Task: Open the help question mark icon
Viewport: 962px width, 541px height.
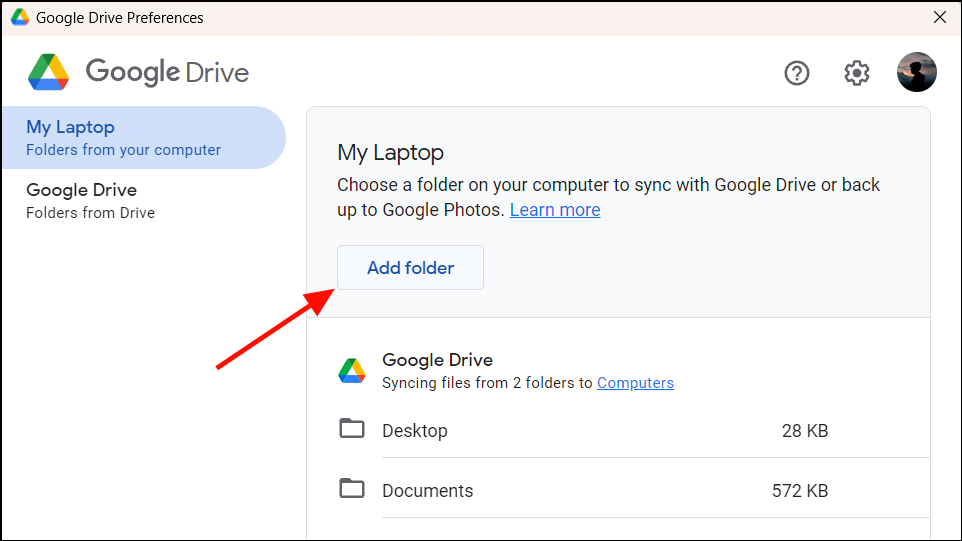Action: pyautogui.click(x=796, y=73)
